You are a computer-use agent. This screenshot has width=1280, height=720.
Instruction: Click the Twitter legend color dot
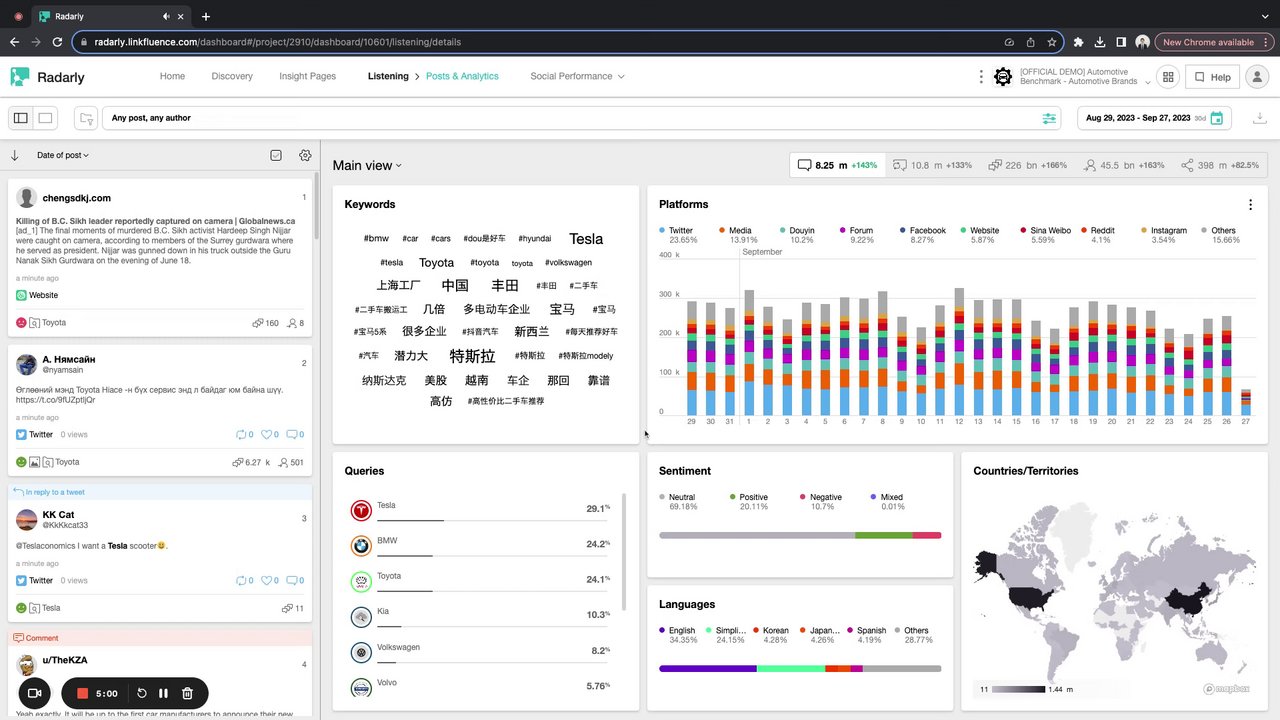point(663,231)
